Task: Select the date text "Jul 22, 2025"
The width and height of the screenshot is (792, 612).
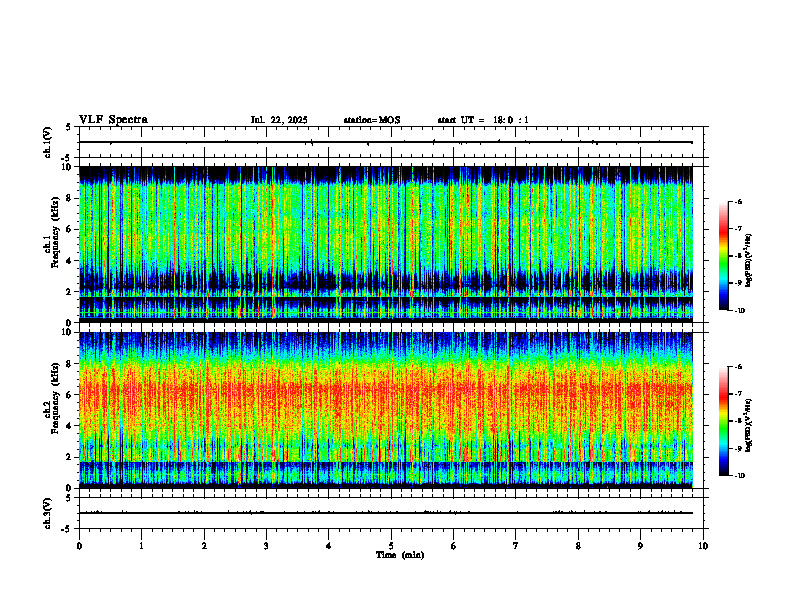Action: 279,120
